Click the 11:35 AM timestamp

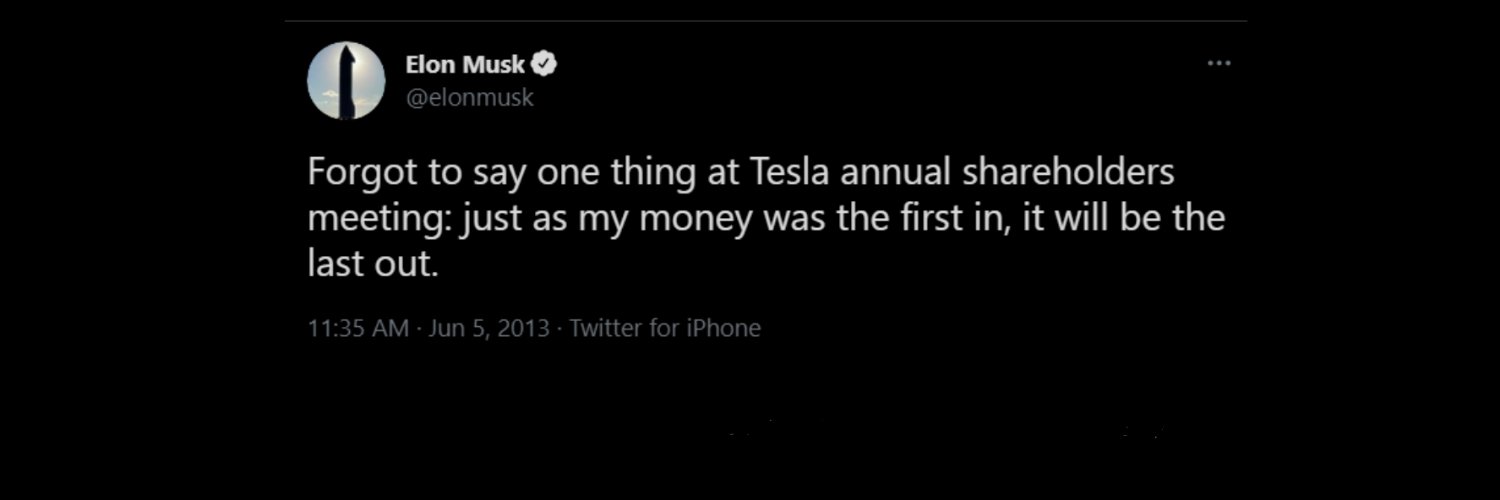coord(359,328)
